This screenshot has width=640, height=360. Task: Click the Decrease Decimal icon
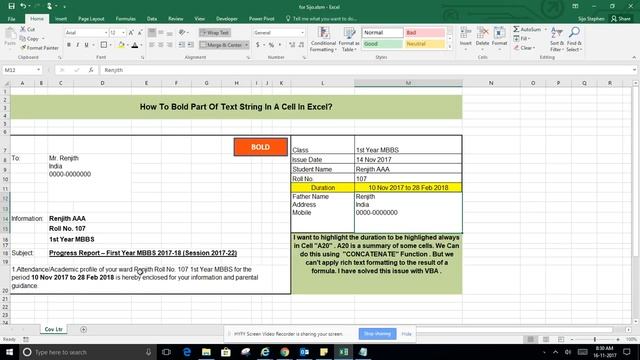301,45
